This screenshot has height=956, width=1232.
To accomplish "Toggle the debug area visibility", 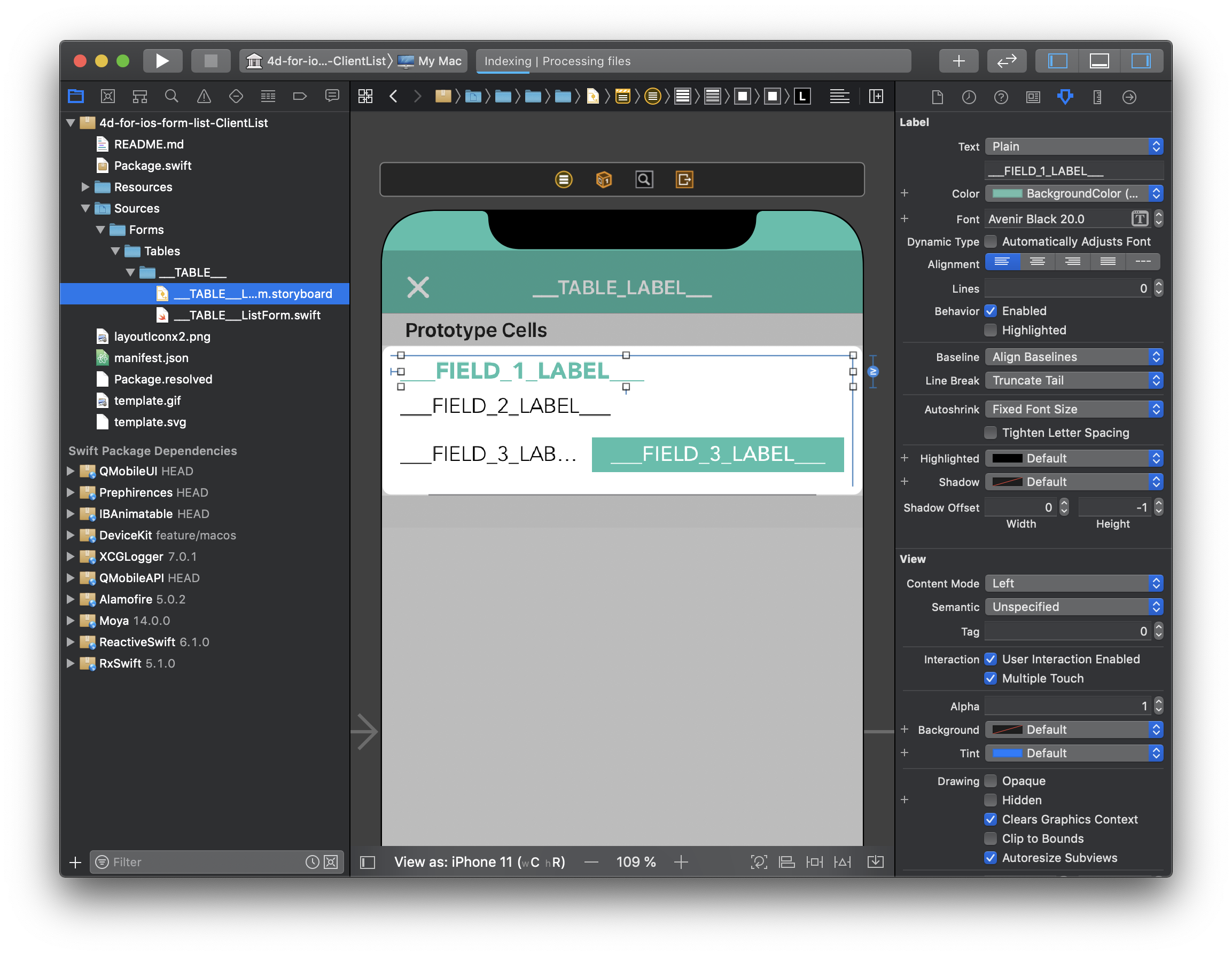I will click(x=1099, y=61).
